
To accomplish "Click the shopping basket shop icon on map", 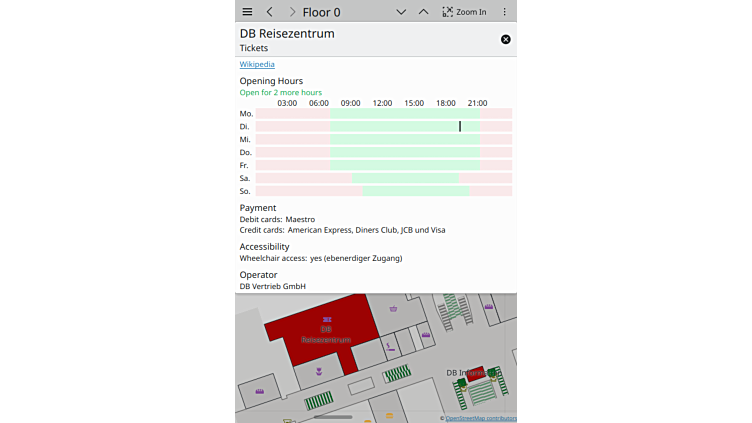I will point(394,309).
